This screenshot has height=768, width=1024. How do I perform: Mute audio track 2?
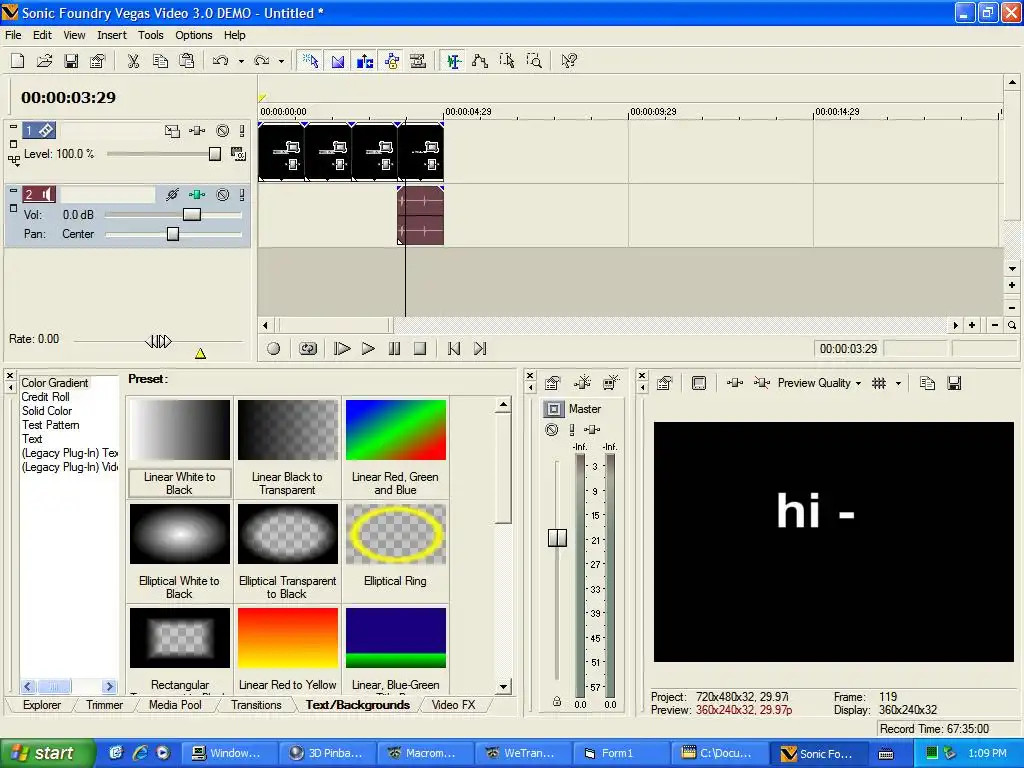(x=223, y=195)
